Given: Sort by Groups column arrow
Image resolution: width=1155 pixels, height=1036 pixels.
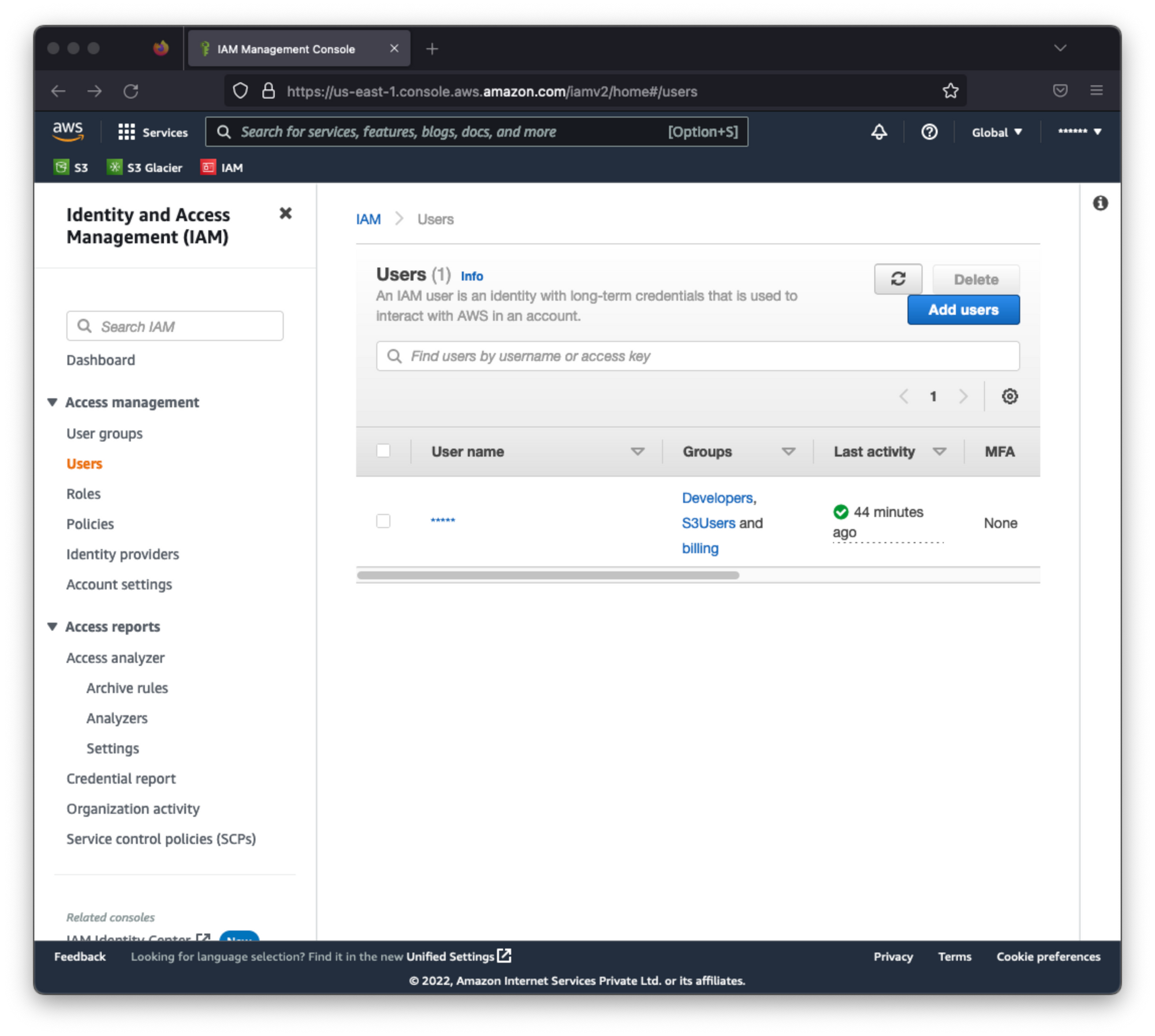Looking at the screenshot, I should tap(788, 452).
